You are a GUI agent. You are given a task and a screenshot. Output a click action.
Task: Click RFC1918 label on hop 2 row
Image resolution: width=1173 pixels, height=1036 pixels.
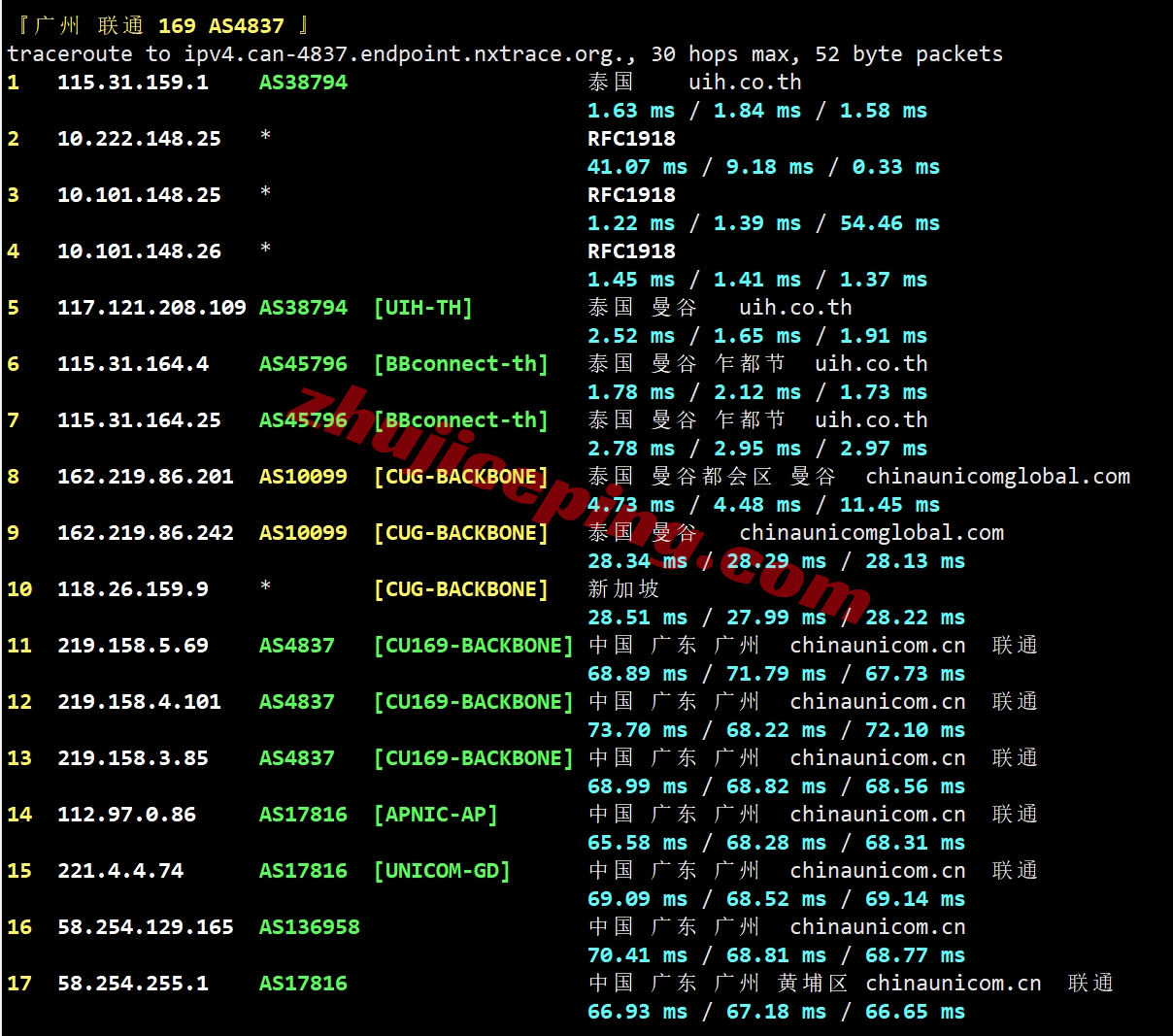pos(631,138)
